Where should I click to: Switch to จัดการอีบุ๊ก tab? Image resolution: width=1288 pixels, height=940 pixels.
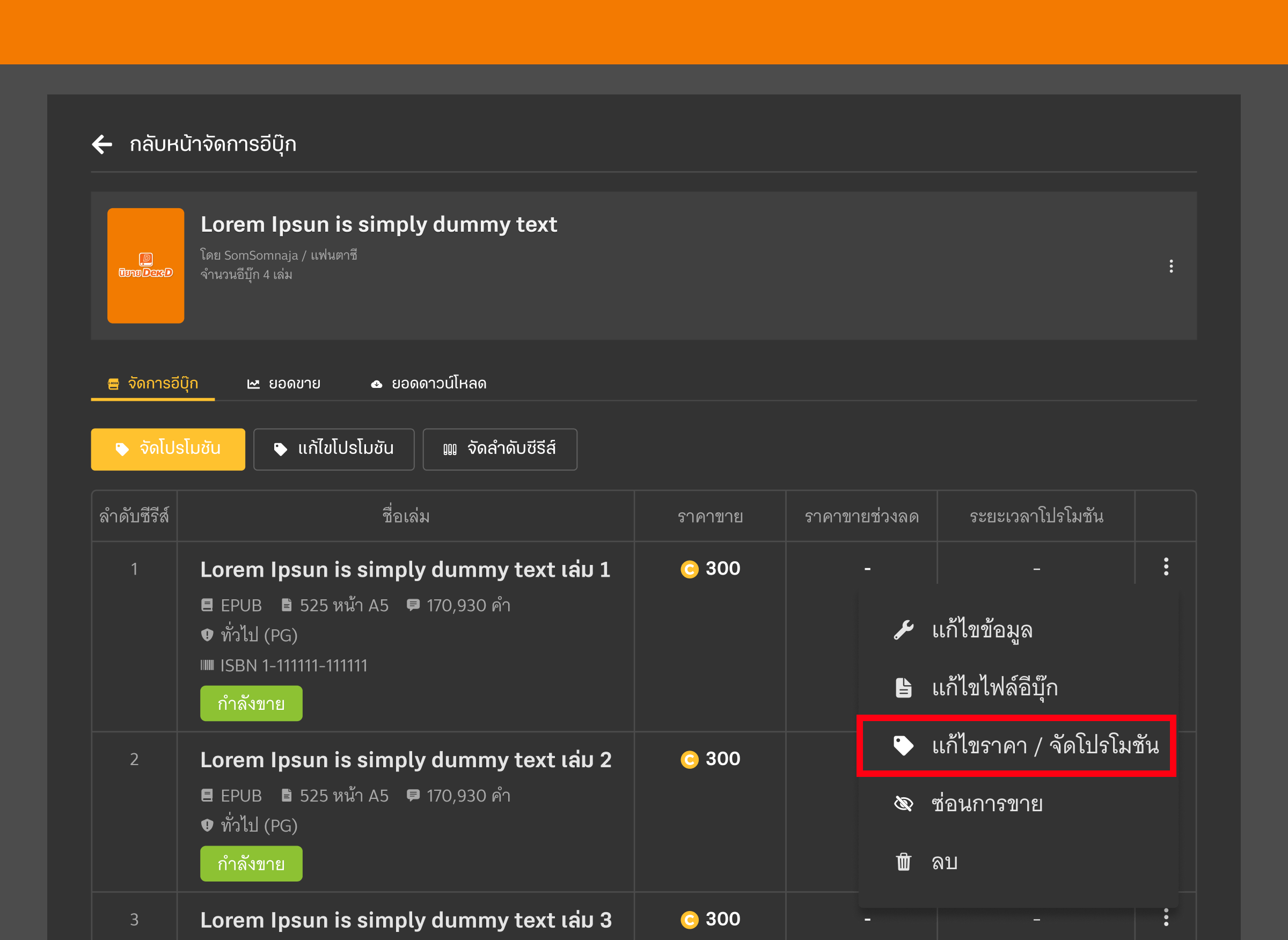click(x=153, y=384)
